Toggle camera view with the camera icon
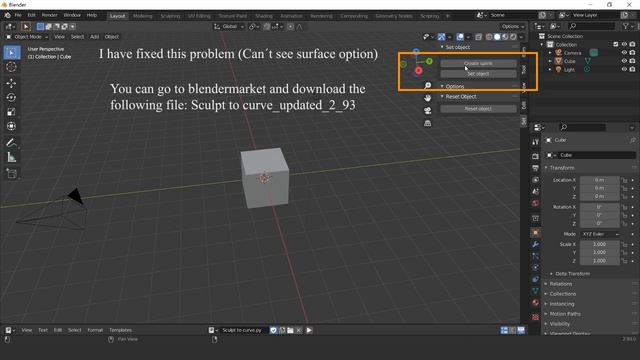Image resolution: width=640 pixels, height=360 pixels. tap(427, 111)
